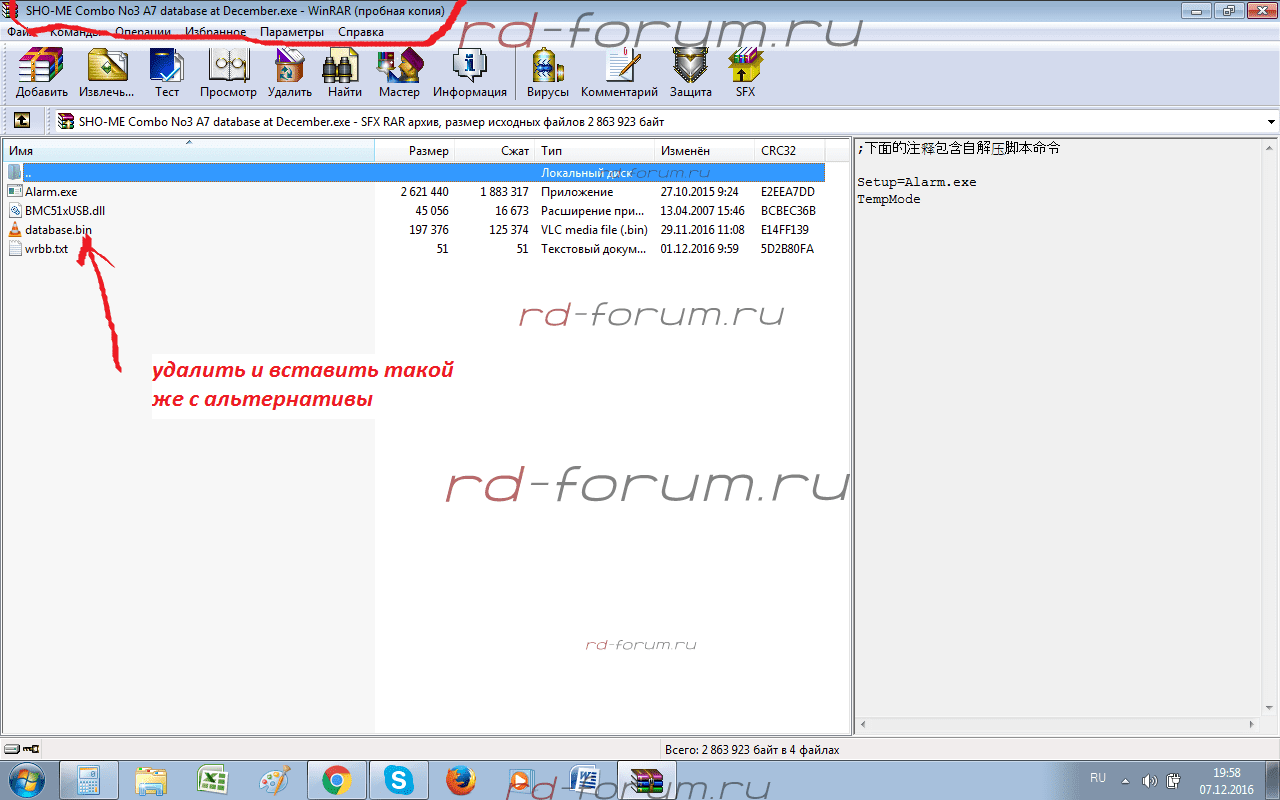The image size is (1280, 800).
Task: Open Google Chrome from the taskbar
Action: click(336, 779)
